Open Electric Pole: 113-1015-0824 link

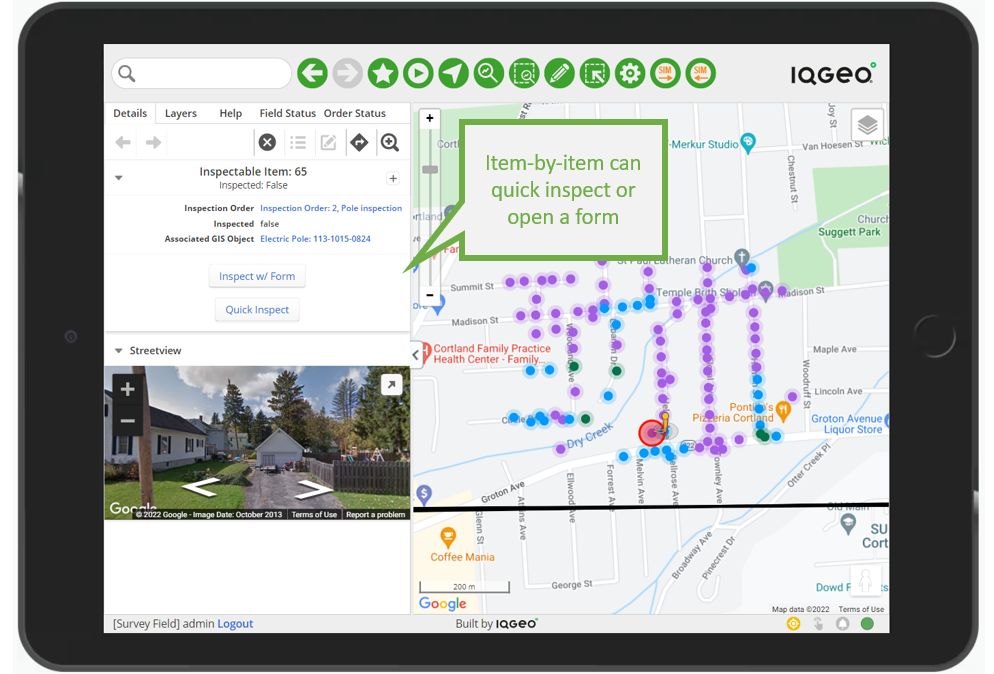pos(315,239)
